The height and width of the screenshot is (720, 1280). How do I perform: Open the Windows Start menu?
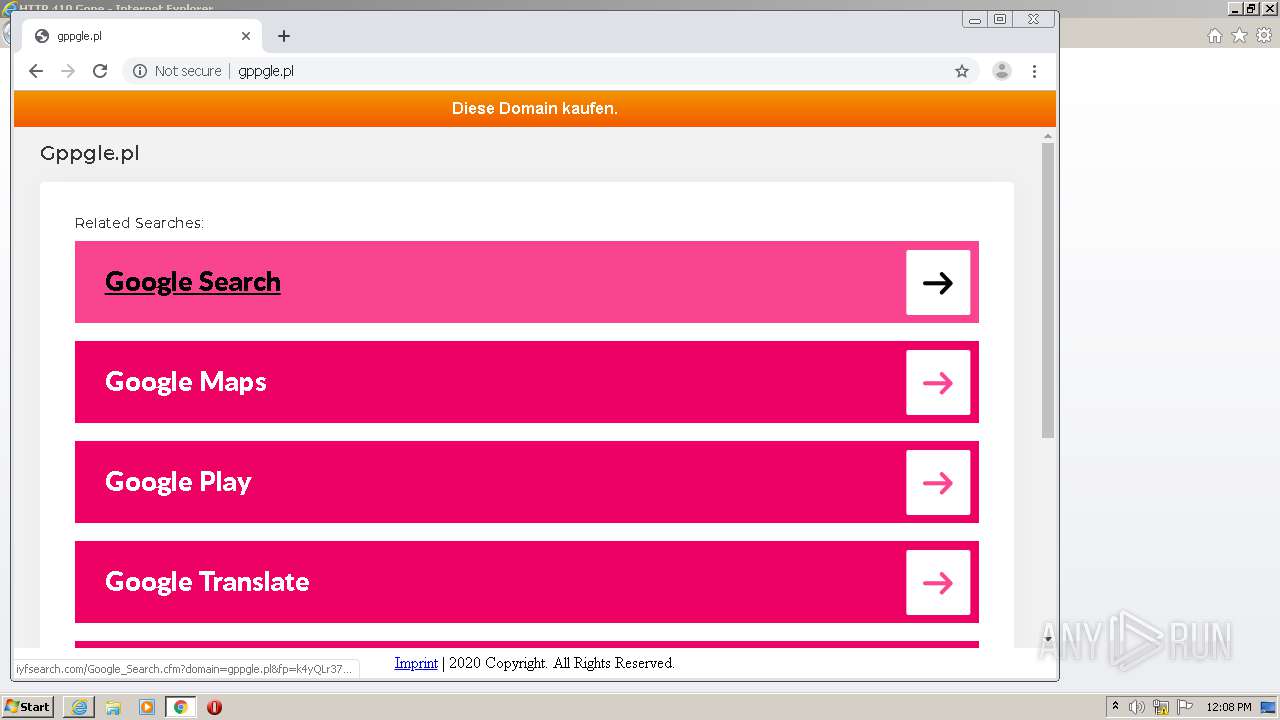coord(27,707)
